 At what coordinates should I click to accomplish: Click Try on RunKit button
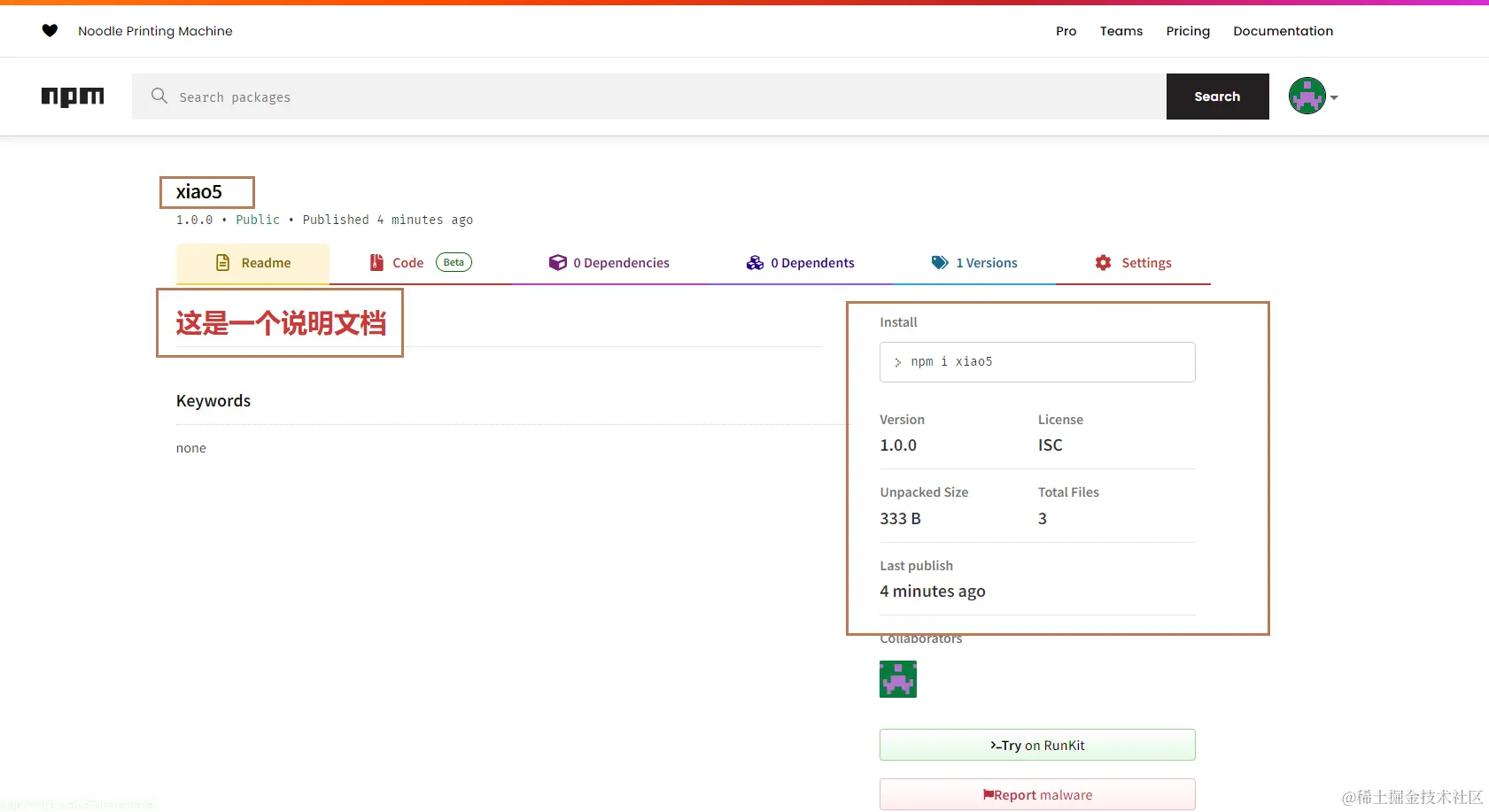click(1037, 745)
